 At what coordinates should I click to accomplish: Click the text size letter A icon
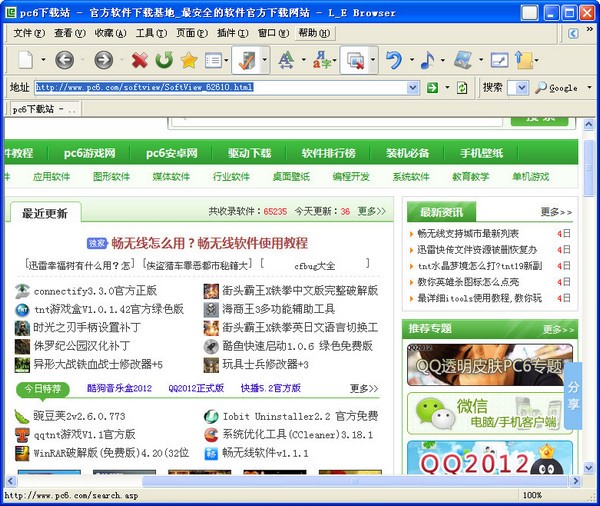(x=286, y=60)
